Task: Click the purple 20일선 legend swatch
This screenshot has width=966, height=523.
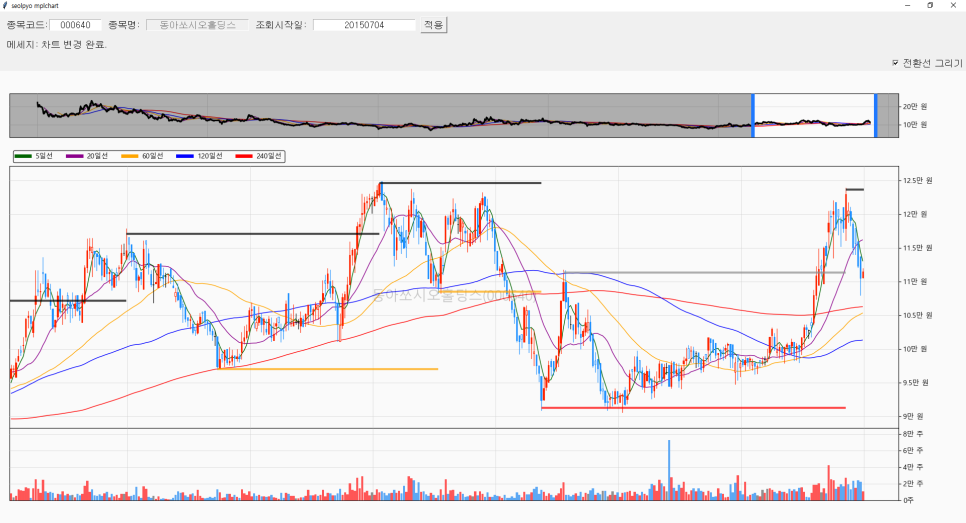Action: 75,156
